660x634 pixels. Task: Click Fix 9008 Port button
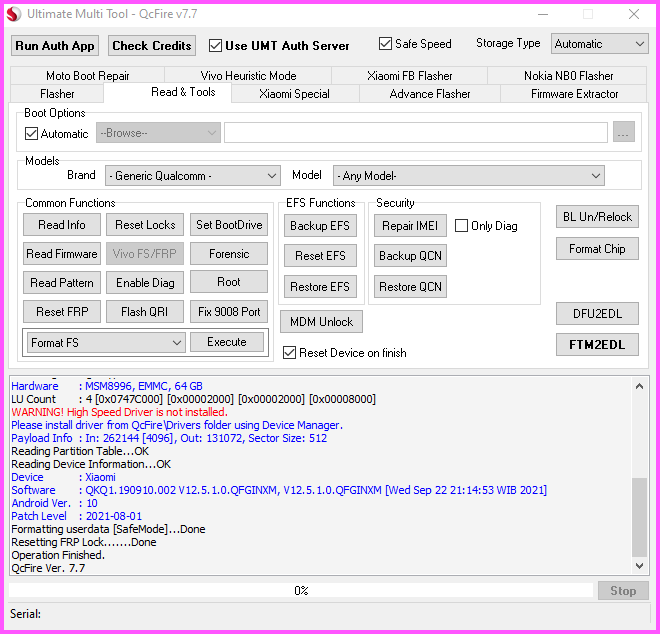tap(229, 312)
